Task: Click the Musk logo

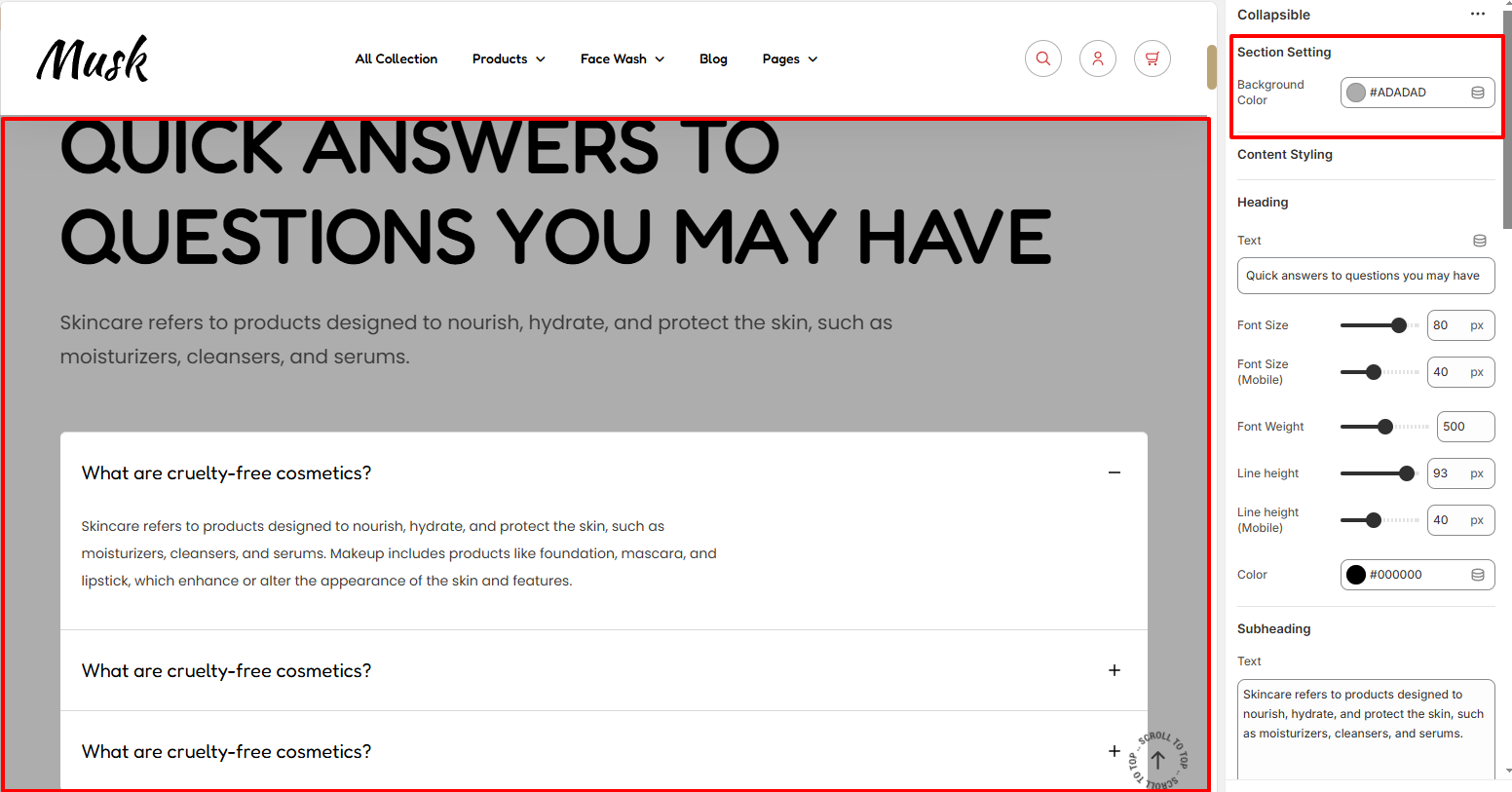Action: coord(93,58)
